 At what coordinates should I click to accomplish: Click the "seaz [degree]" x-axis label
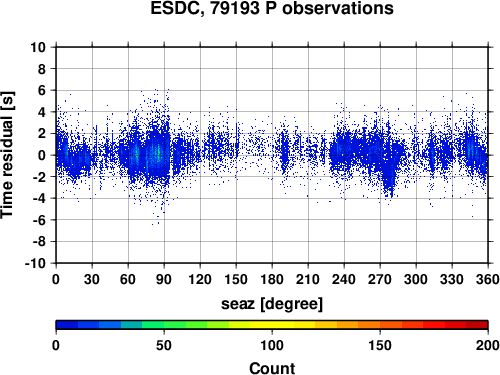click(272, 303)
